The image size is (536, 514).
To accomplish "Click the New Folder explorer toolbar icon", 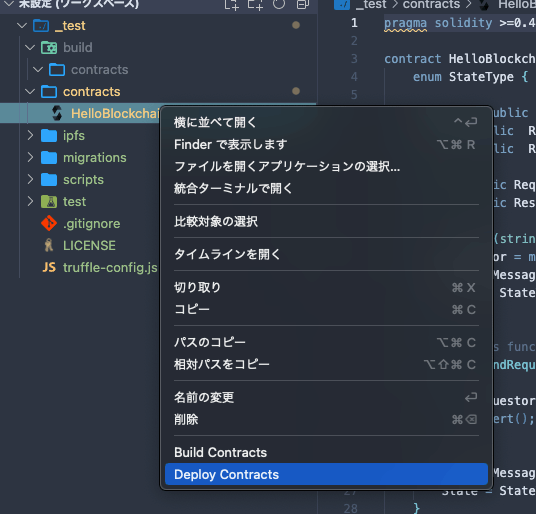I will (255, 4).
